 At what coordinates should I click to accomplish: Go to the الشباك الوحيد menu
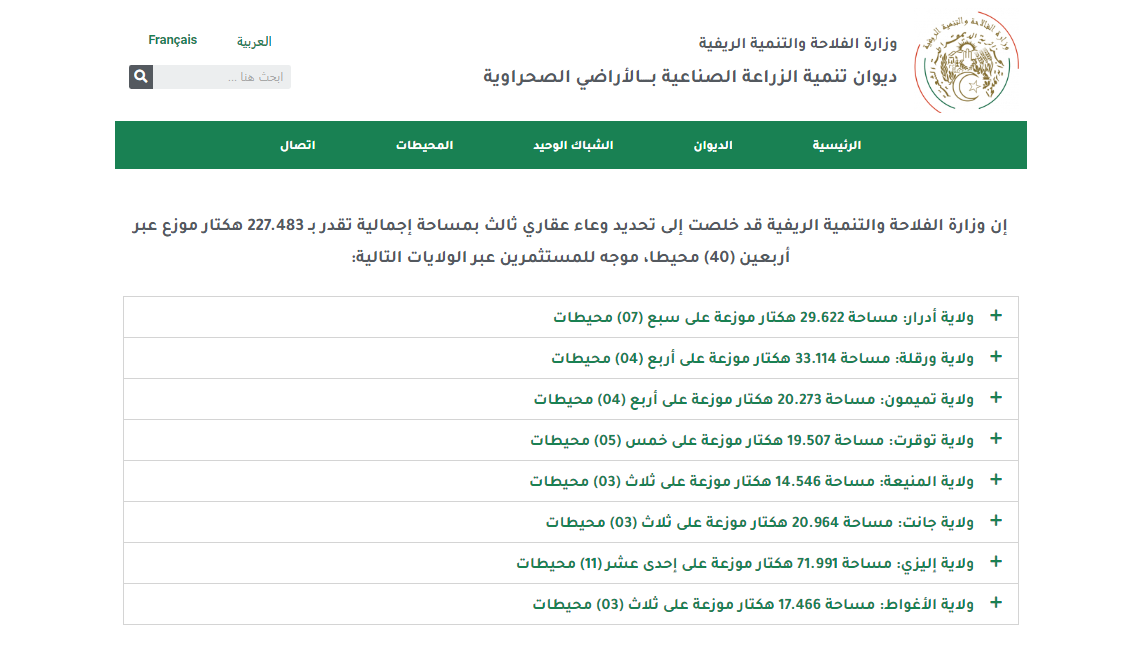[x=572, y=145]
